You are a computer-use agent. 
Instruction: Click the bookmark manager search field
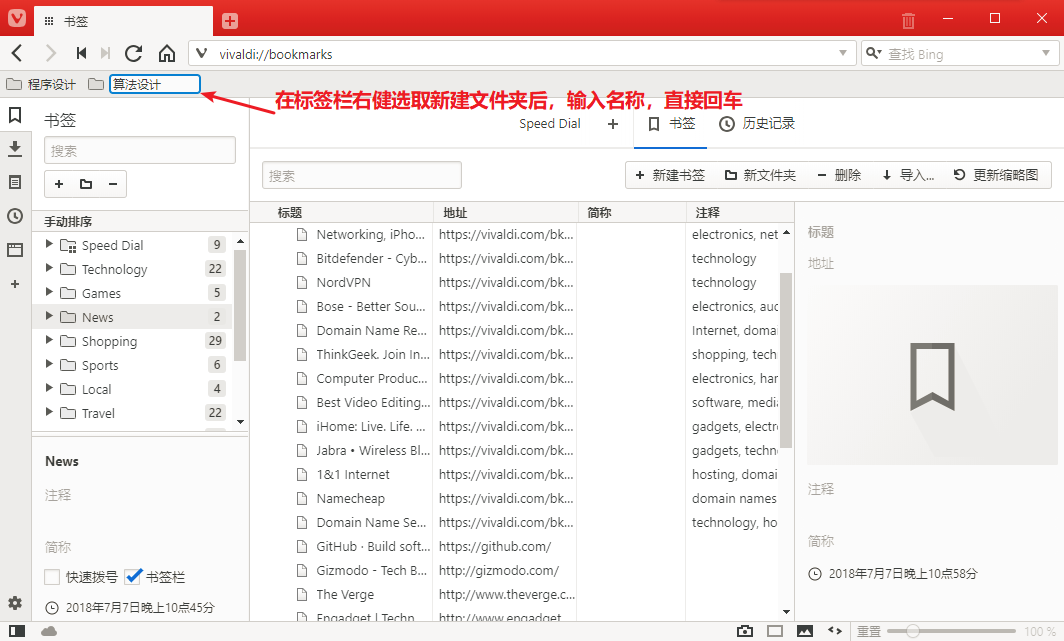point(361,175)
